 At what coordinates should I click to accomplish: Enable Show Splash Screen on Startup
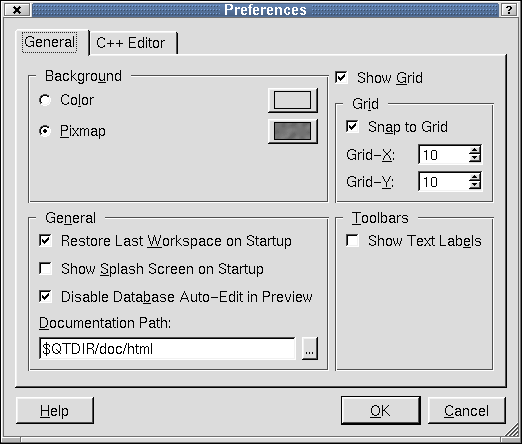45,268
